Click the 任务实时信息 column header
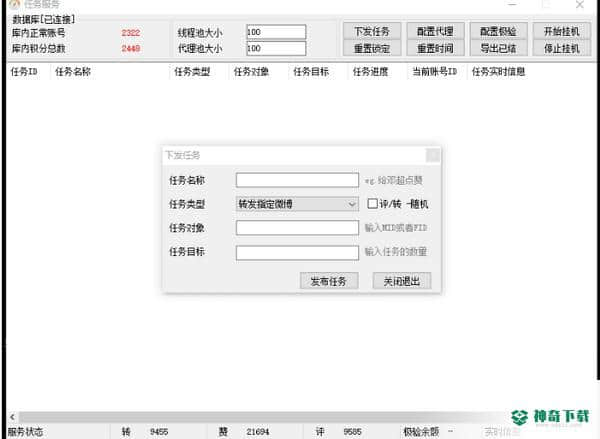The image size is (600, 439). tap(498, 72)
